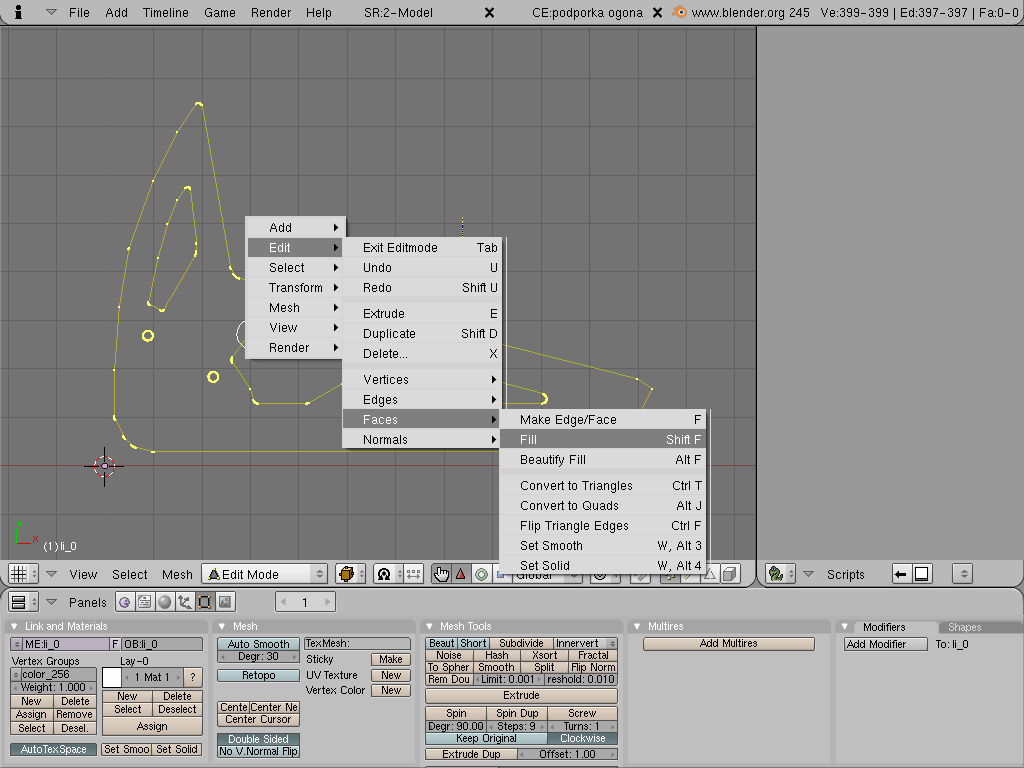1024x768 pixels.
Task: Show the Shading context sphere icon
Action: 165,601
